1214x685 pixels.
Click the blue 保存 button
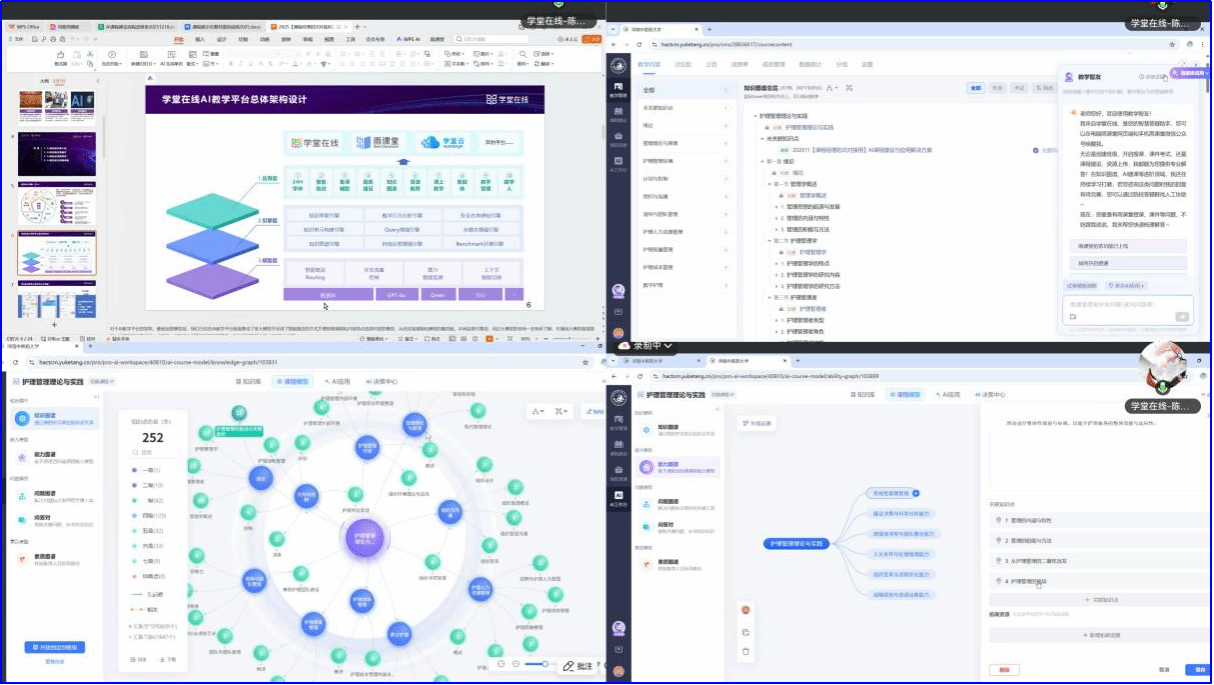point(1195,669)
